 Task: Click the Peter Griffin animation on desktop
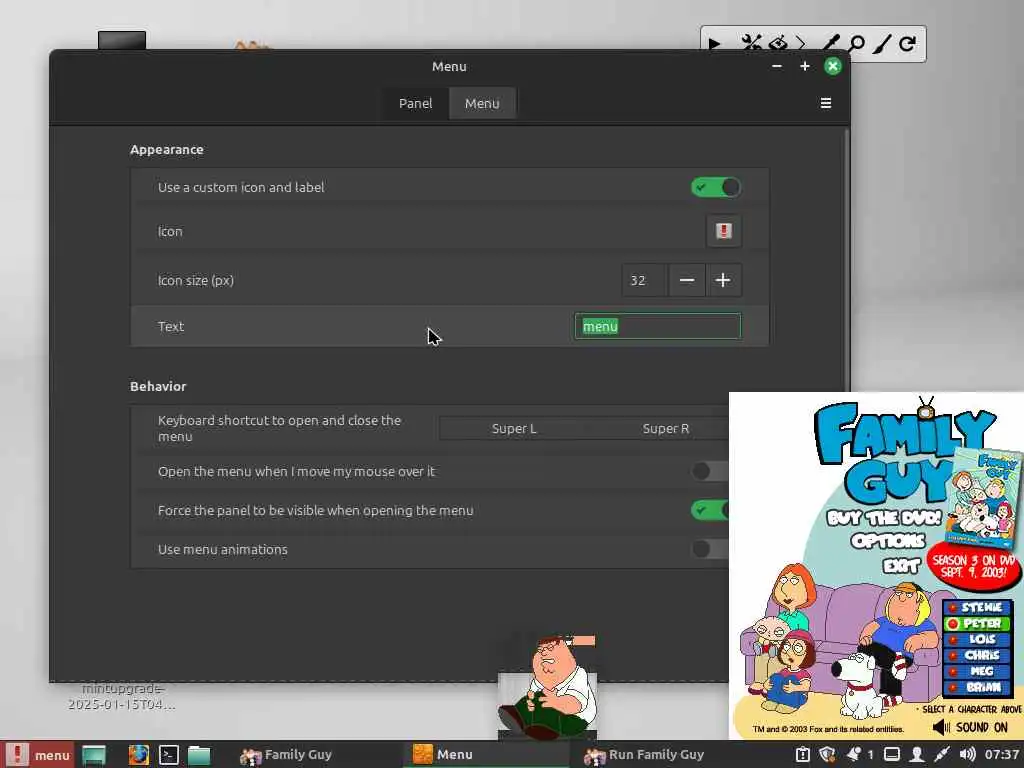point(547,686)
